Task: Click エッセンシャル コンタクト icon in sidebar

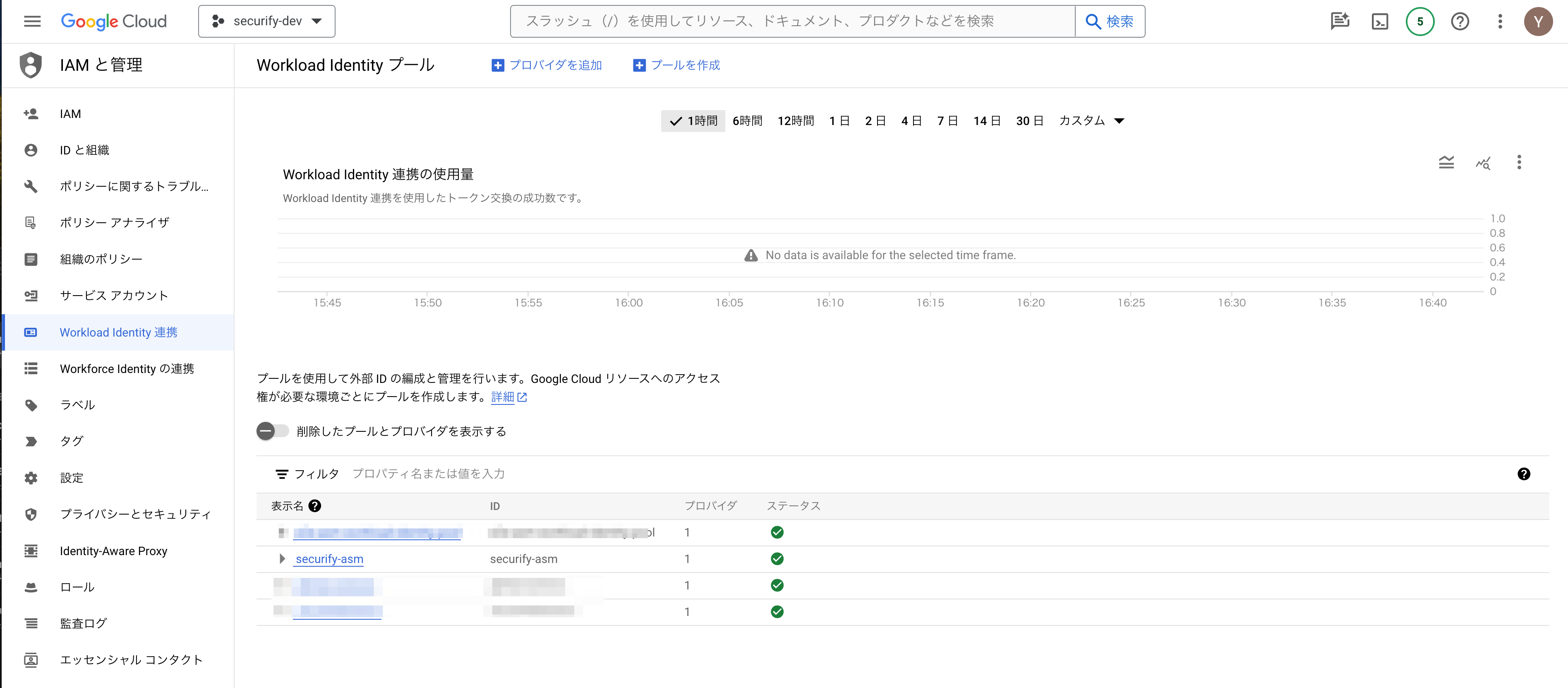Action: click(x=31, y=660)
